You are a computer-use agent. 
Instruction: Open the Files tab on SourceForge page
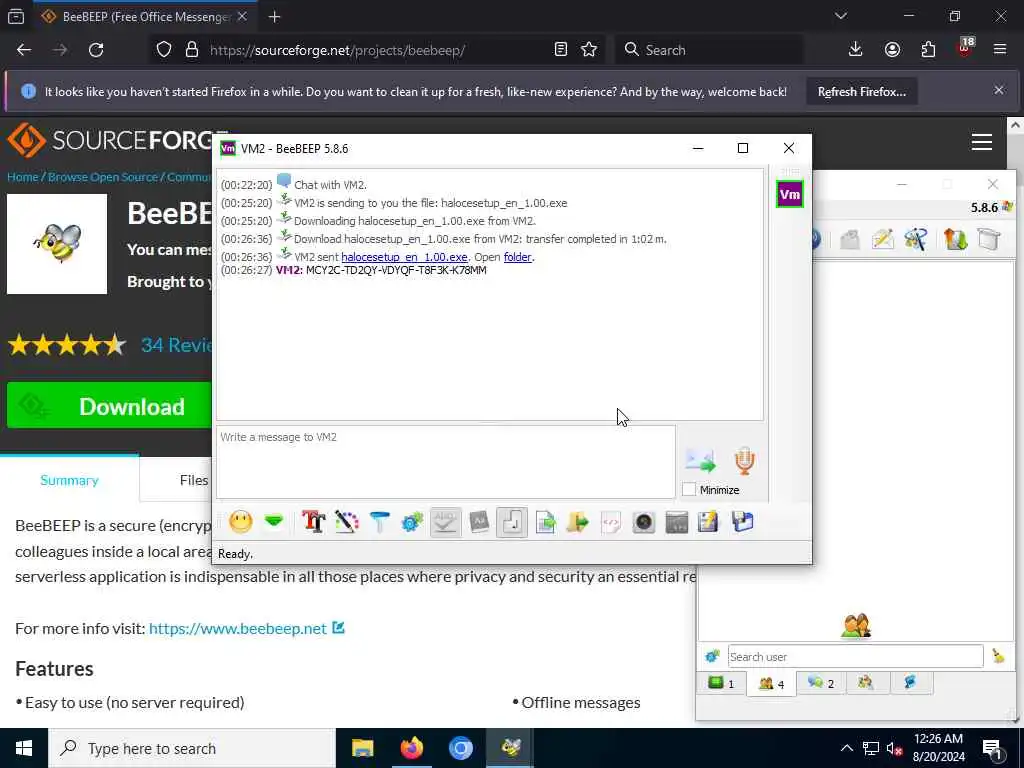pos(193,480)
